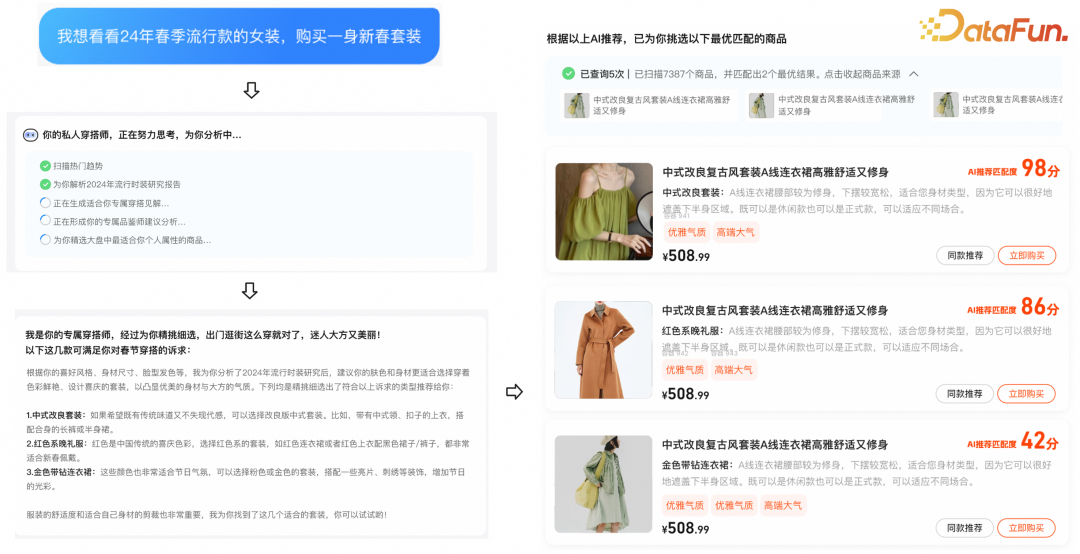Image resolution: width=1080 pixels, height=554 pixels.
Task: Select the 高端大气 tag in 金色带钻连衣裙 card
Action: pos(782,505)
